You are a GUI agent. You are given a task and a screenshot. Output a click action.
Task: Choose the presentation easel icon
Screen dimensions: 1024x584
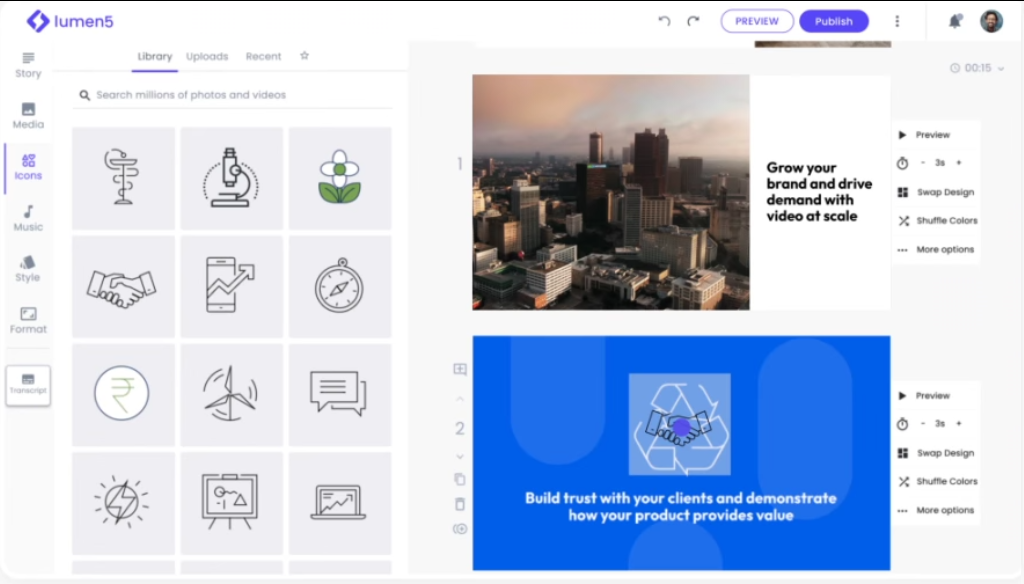click(232, 503)
